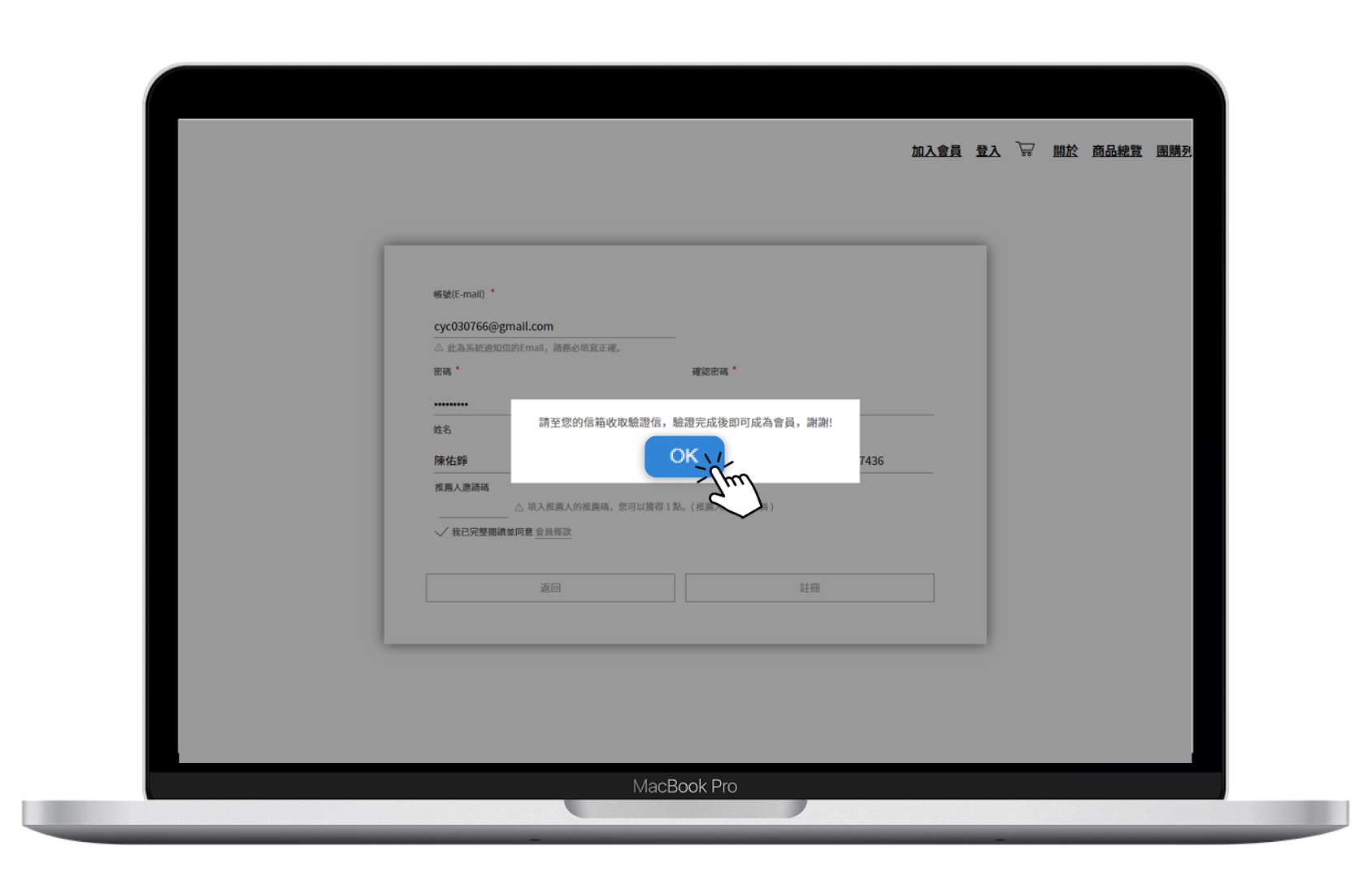
Task: Open the 團購列 nav item
Action: 1174,151
